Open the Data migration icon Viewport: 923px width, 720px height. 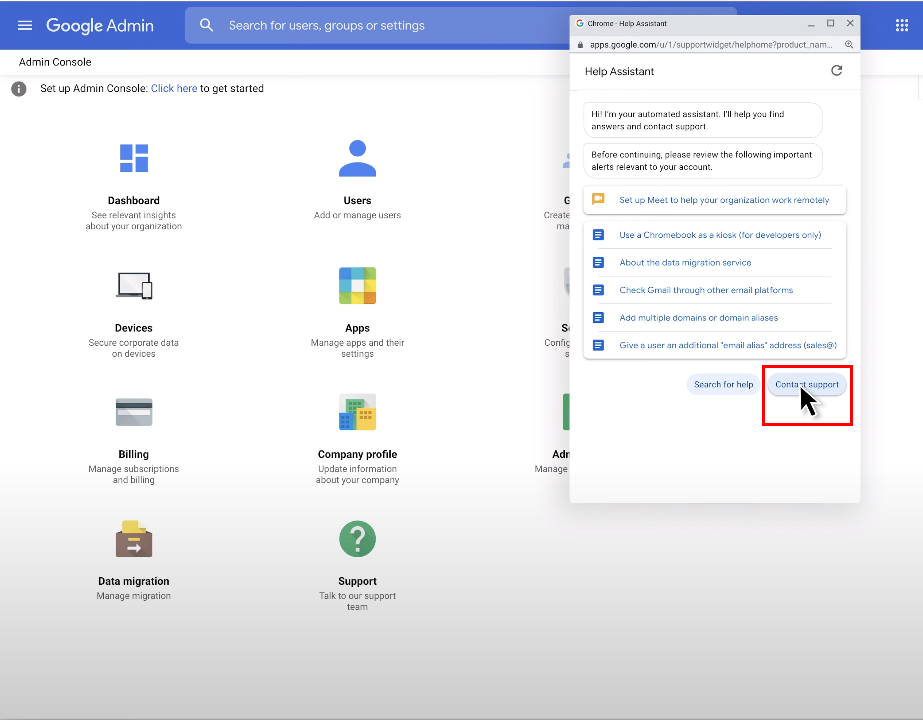coord(134,539)
